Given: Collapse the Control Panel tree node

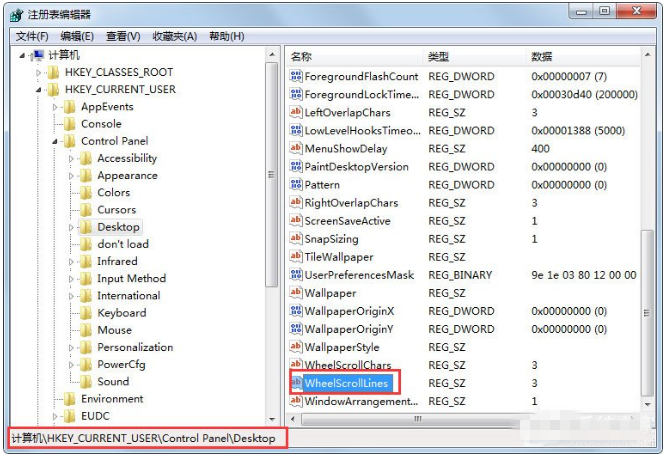Looking at the screenshot, I should tap(55, 141).
